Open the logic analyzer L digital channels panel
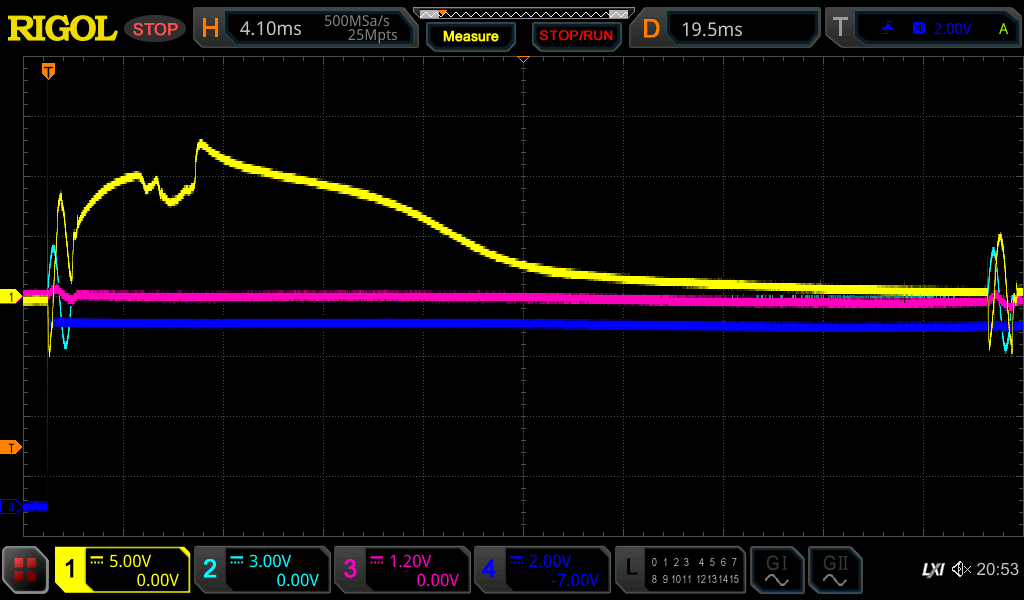This screenshot has height=600, width=1024. (680, 570)
